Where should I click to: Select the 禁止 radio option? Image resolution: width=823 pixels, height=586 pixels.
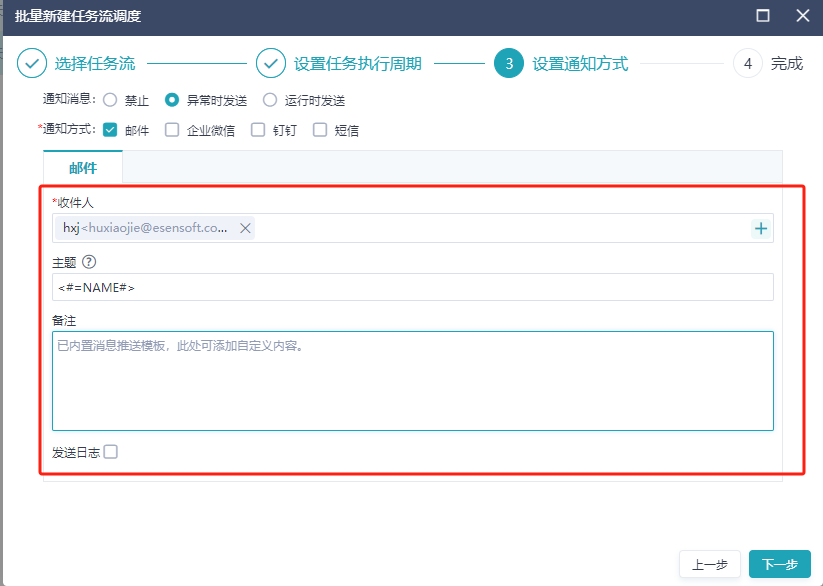pos(110,100)
